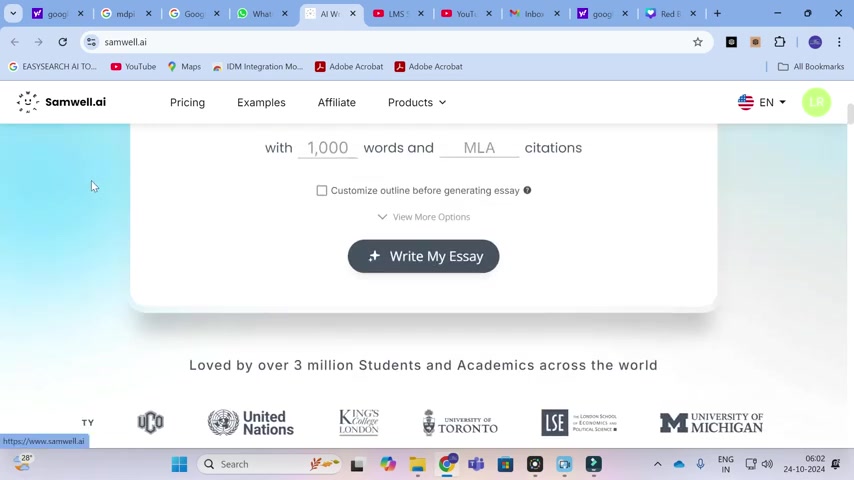Click the LSE logo
Image resolution: width=854 pixels, height=480 pixels.
point(579,423)
